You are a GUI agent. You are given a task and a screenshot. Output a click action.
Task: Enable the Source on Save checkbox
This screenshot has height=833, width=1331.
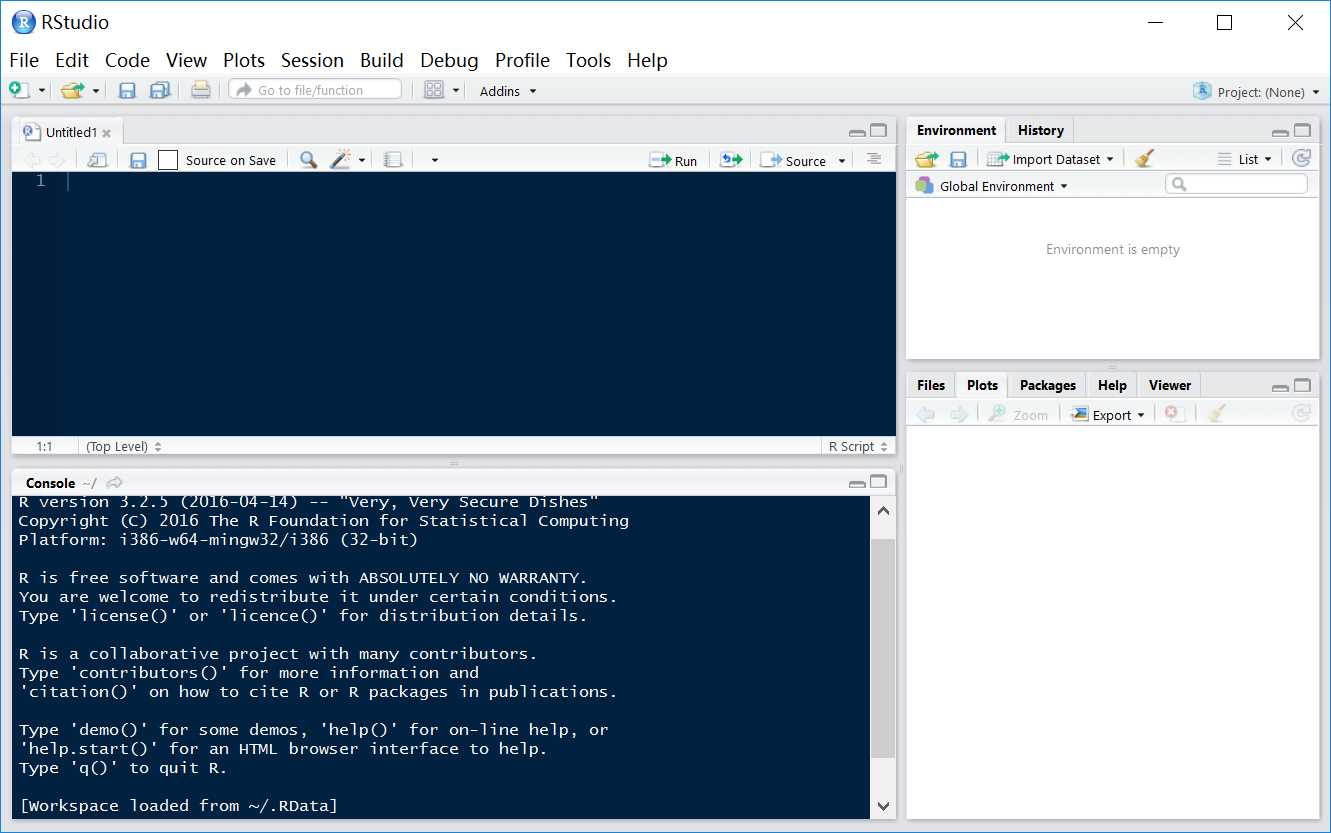click(168, 160)
